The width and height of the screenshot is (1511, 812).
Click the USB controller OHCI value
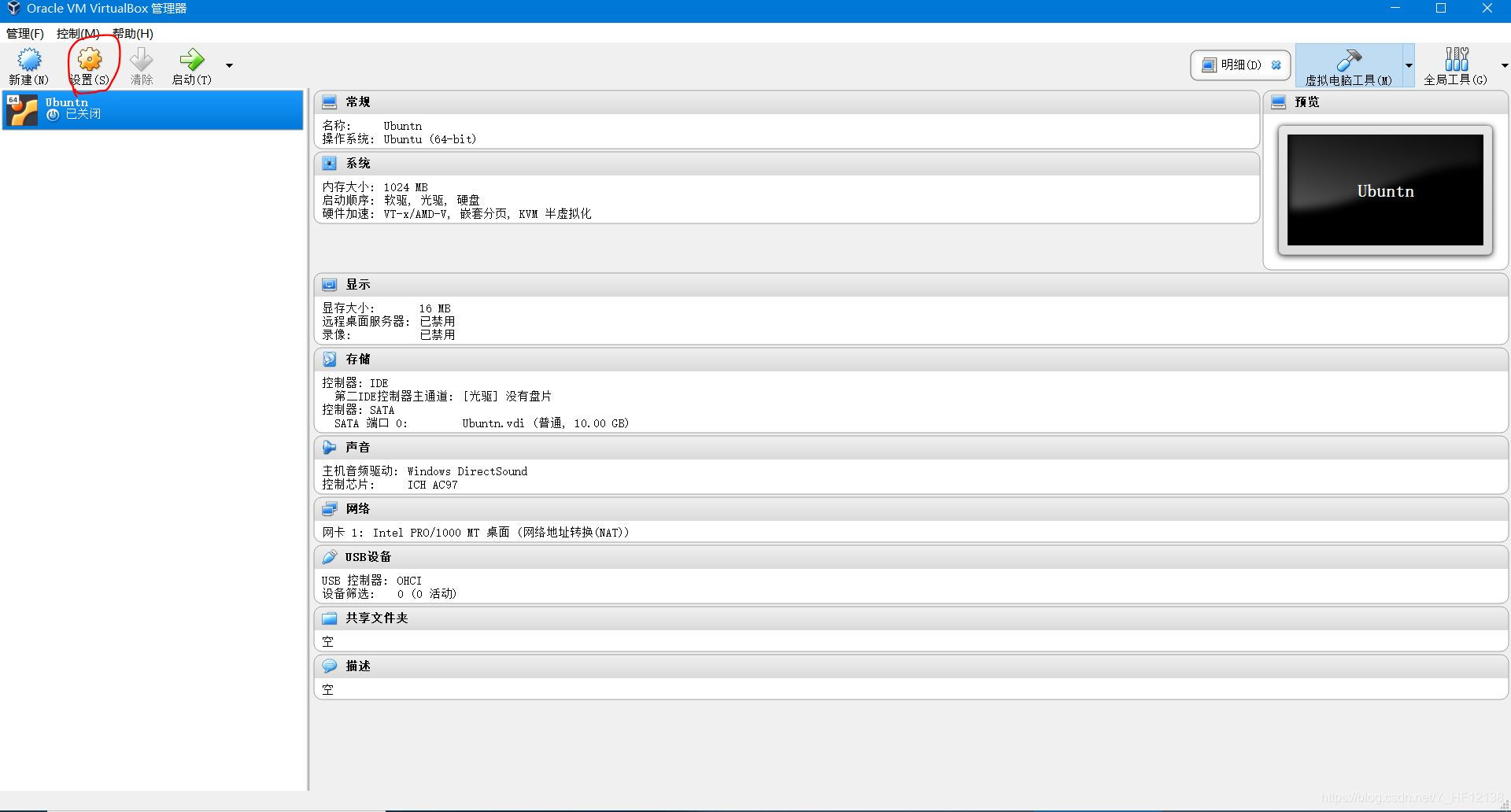[409, 581]
